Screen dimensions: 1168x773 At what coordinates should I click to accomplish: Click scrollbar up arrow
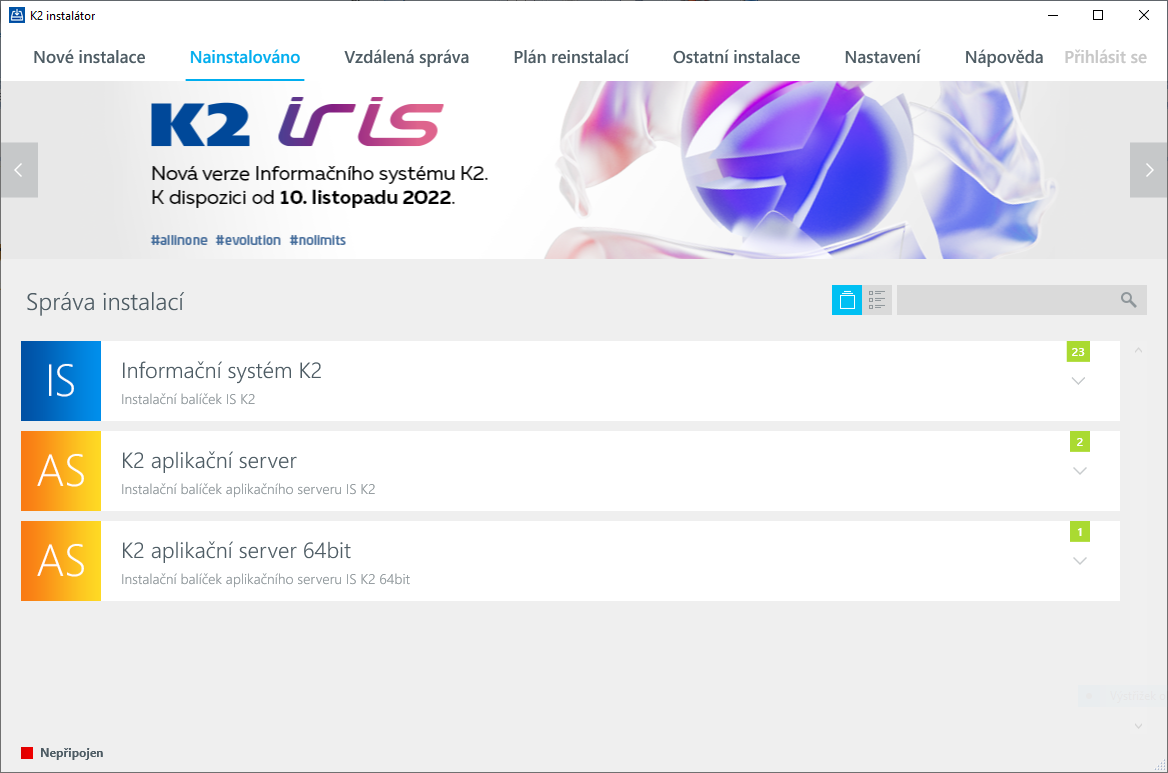(1138, 350)
